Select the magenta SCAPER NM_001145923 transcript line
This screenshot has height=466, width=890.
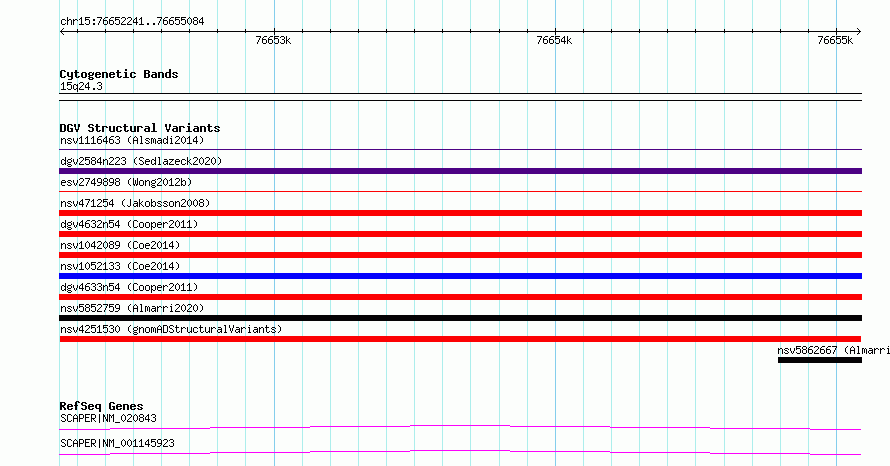click(460, 452)
